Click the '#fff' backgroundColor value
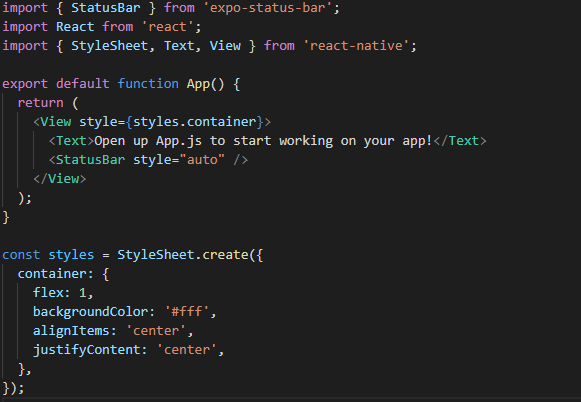Screen dimensions: 581x402 [x=187, y=312]
